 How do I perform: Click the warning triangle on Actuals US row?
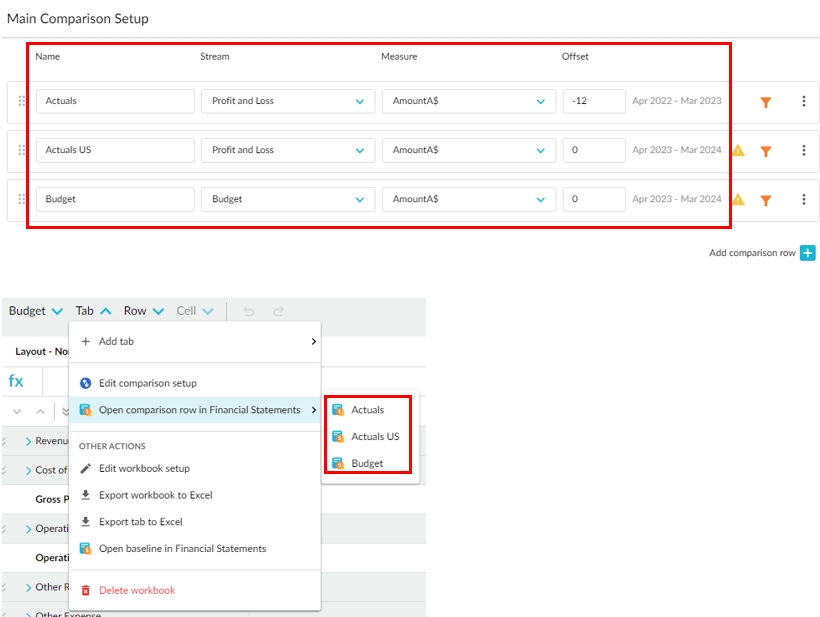738,151
